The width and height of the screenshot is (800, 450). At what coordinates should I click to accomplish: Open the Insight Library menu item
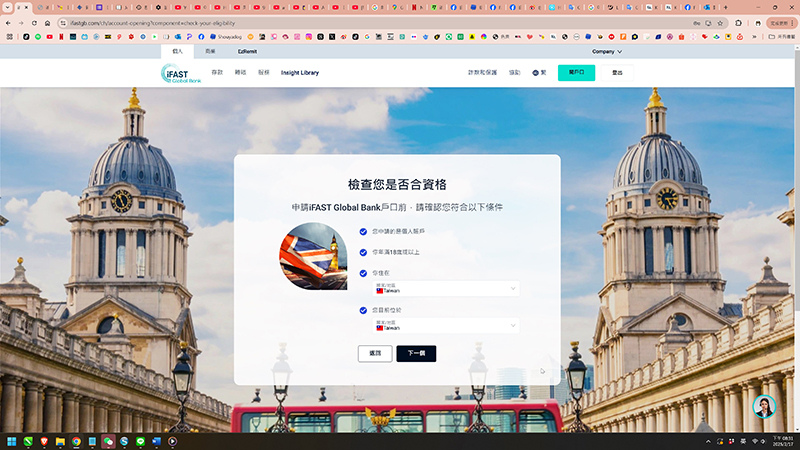(x=300, y=73)
